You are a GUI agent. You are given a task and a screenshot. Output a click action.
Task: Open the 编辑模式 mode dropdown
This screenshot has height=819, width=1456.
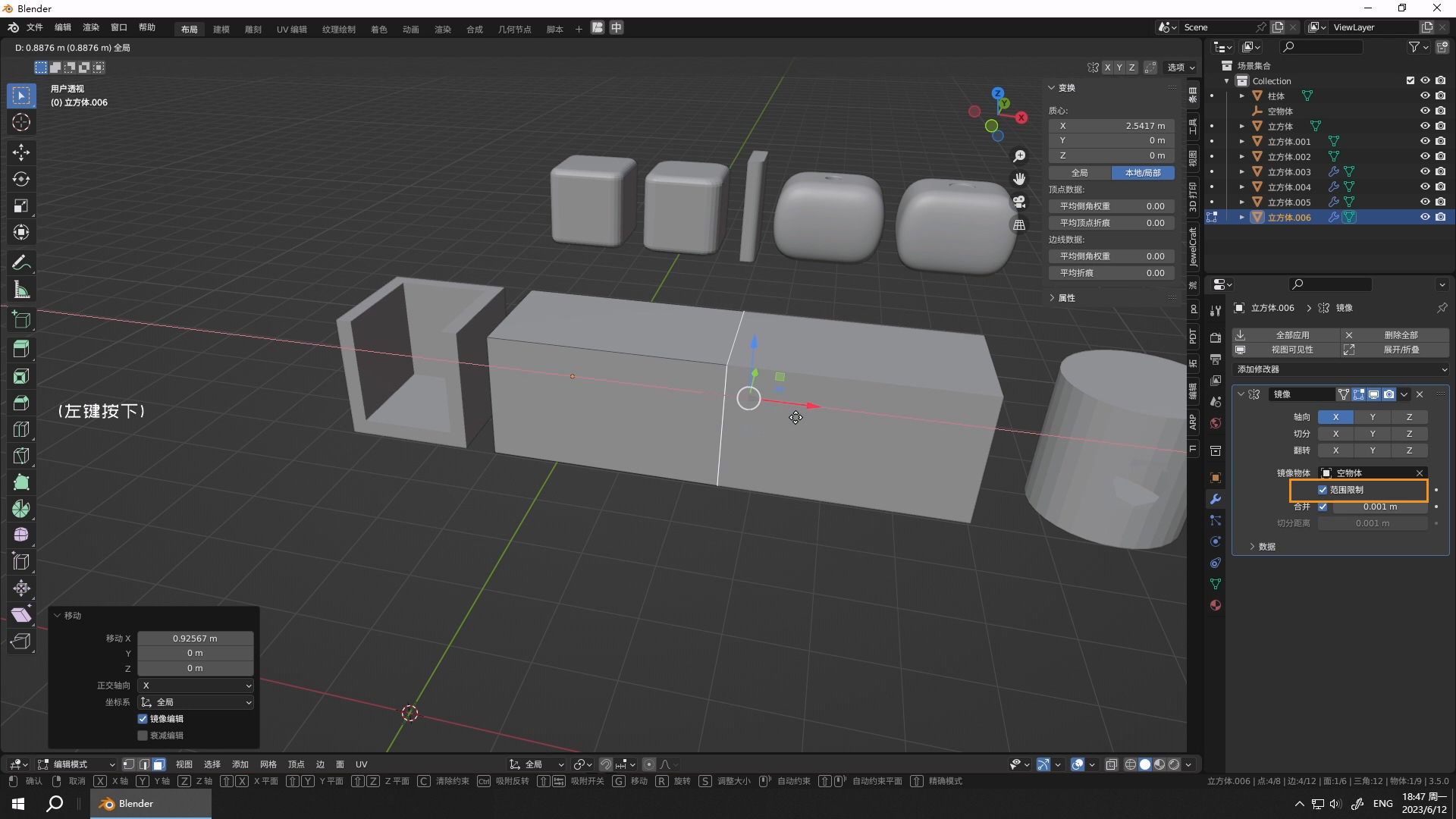click(x=77, y=764)
